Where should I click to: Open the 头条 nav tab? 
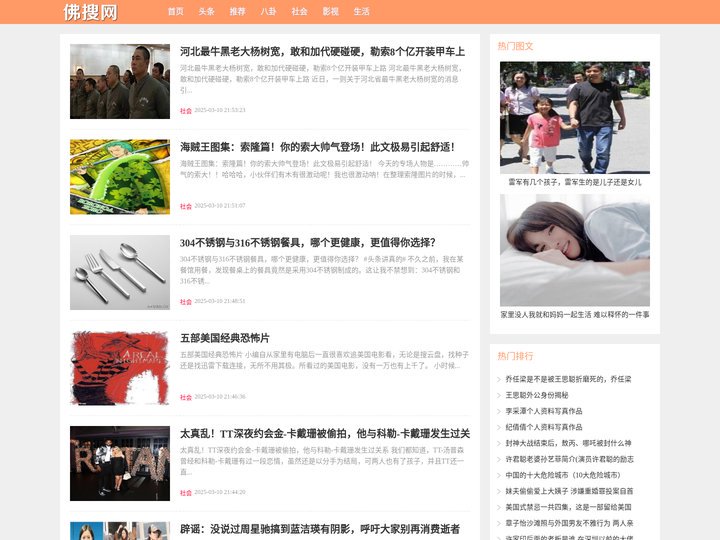tap(207, 11)
